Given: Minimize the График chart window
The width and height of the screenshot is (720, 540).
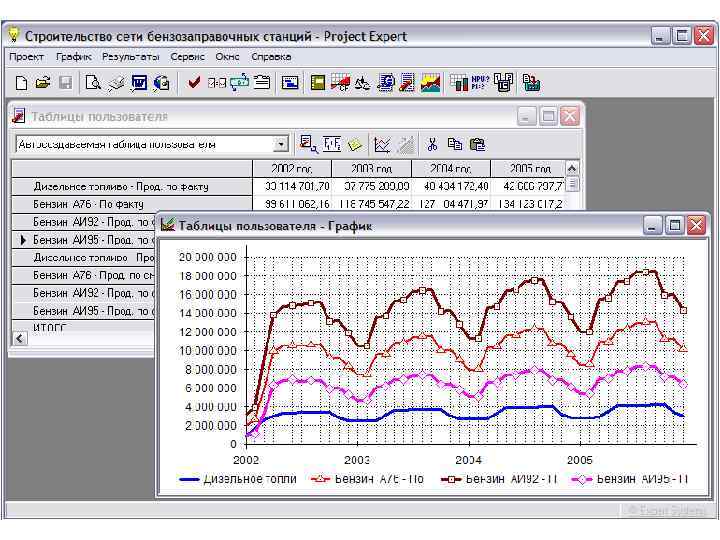Looking at the screenshot, I should click(x=652, y=225).
